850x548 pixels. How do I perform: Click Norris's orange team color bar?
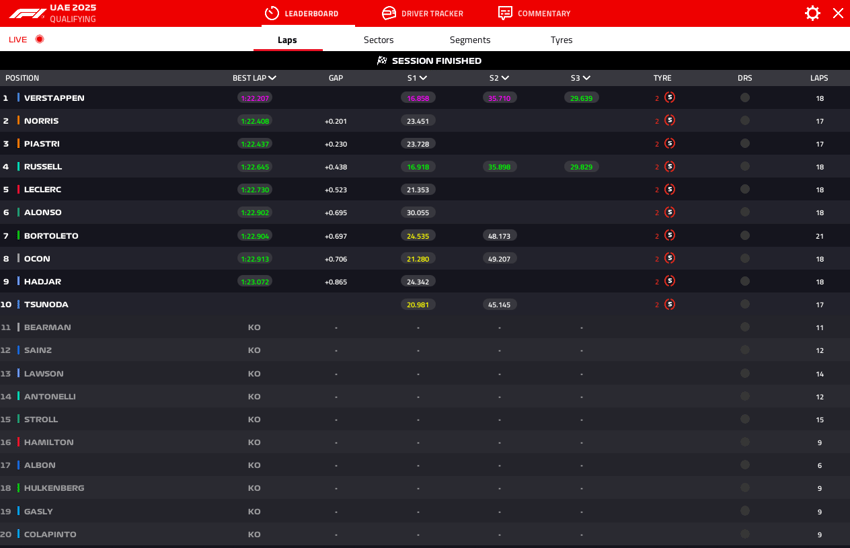(x=18, y=120)
